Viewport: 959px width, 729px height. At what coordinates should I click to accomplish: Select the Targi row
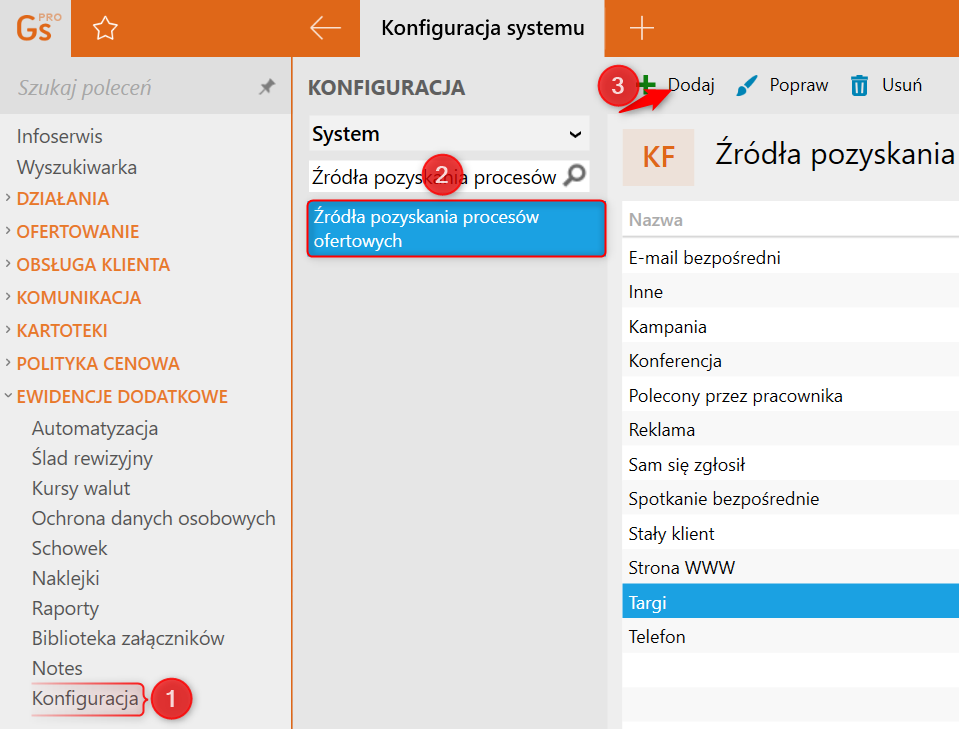pyautogui.click(x=790, y=602)
